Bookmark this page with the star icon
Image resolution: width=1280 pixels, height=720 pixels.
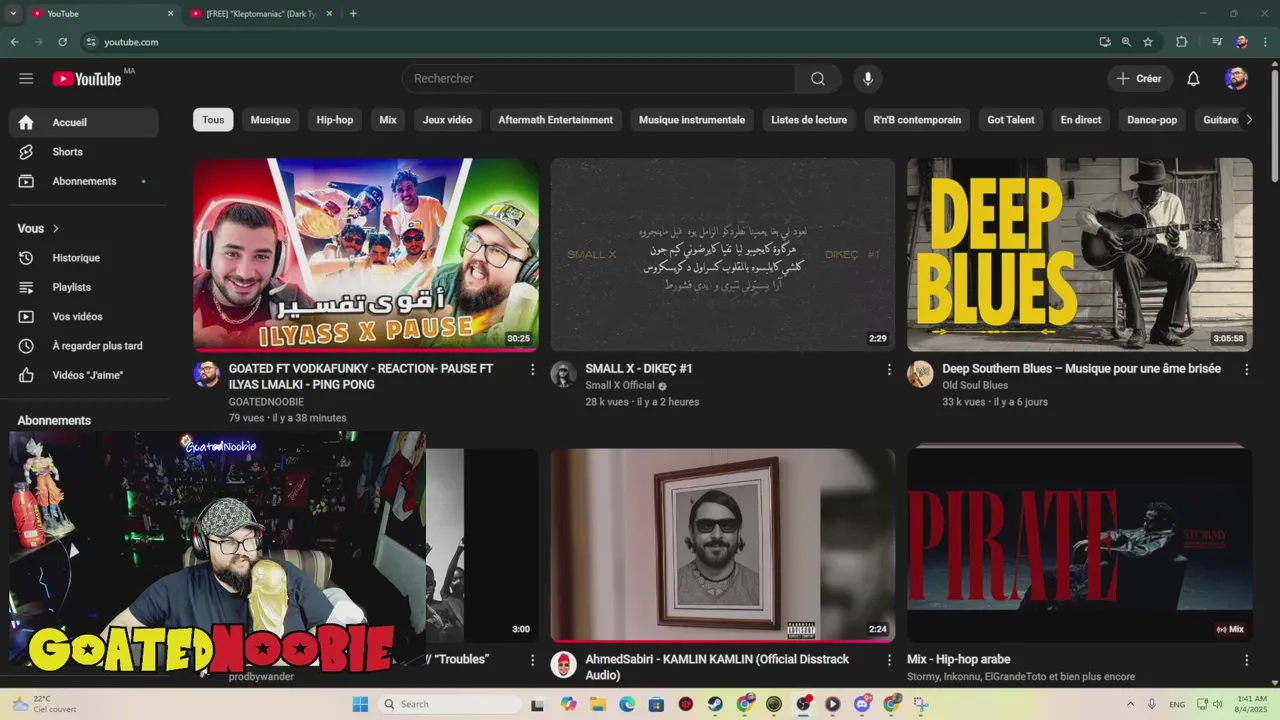[1148, 42]
